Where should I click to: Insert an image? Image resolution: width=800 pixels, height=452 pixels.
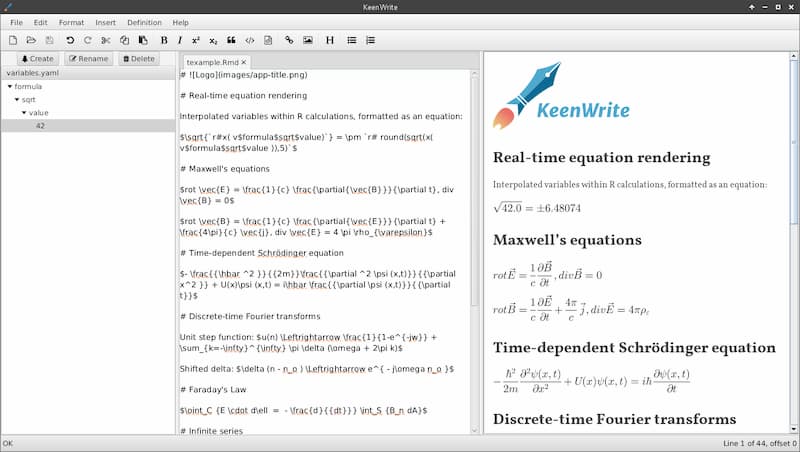point(308,40)
